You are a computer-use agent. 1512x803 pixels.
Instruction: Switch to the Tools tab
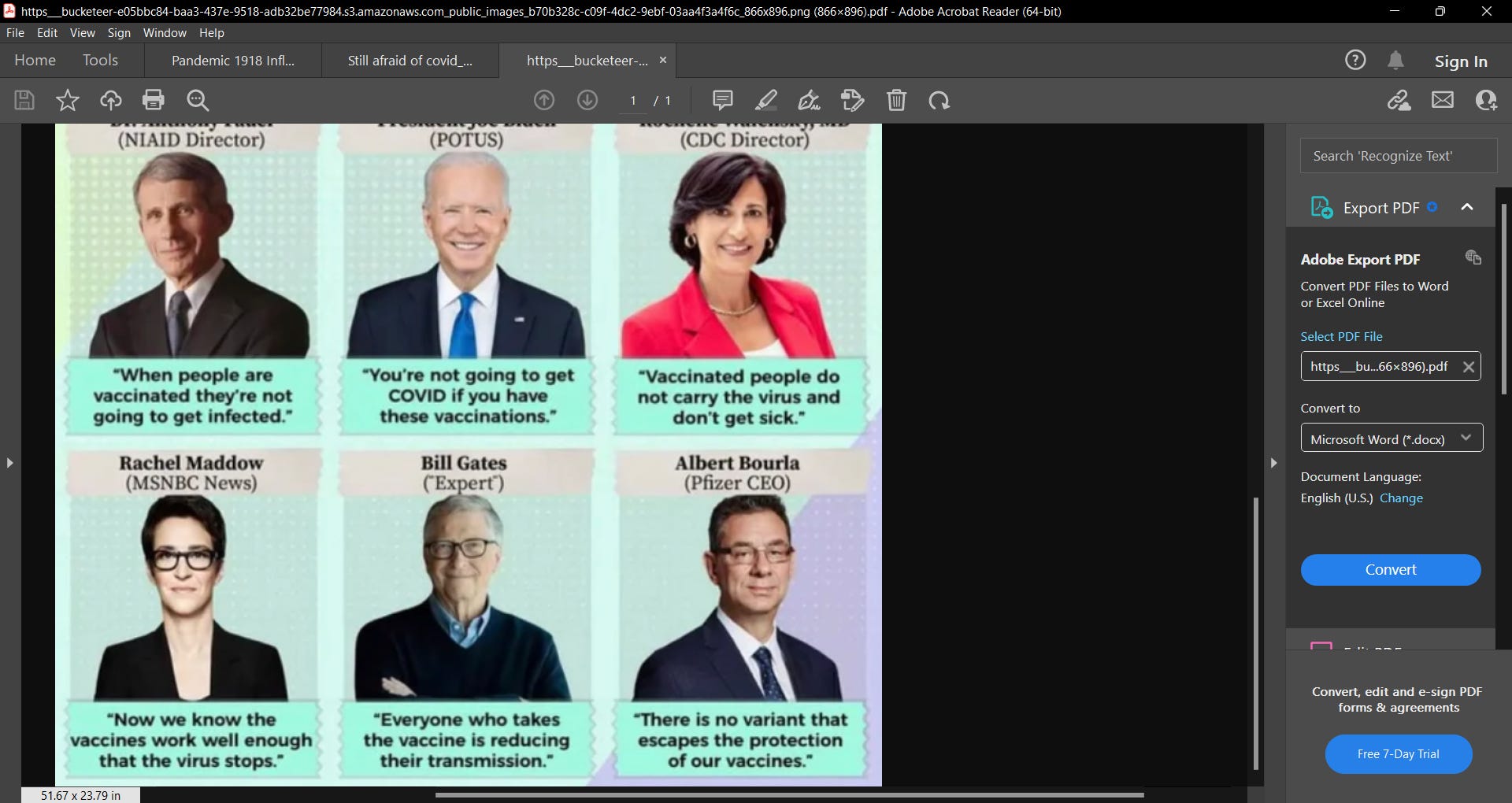pos(100,60)
